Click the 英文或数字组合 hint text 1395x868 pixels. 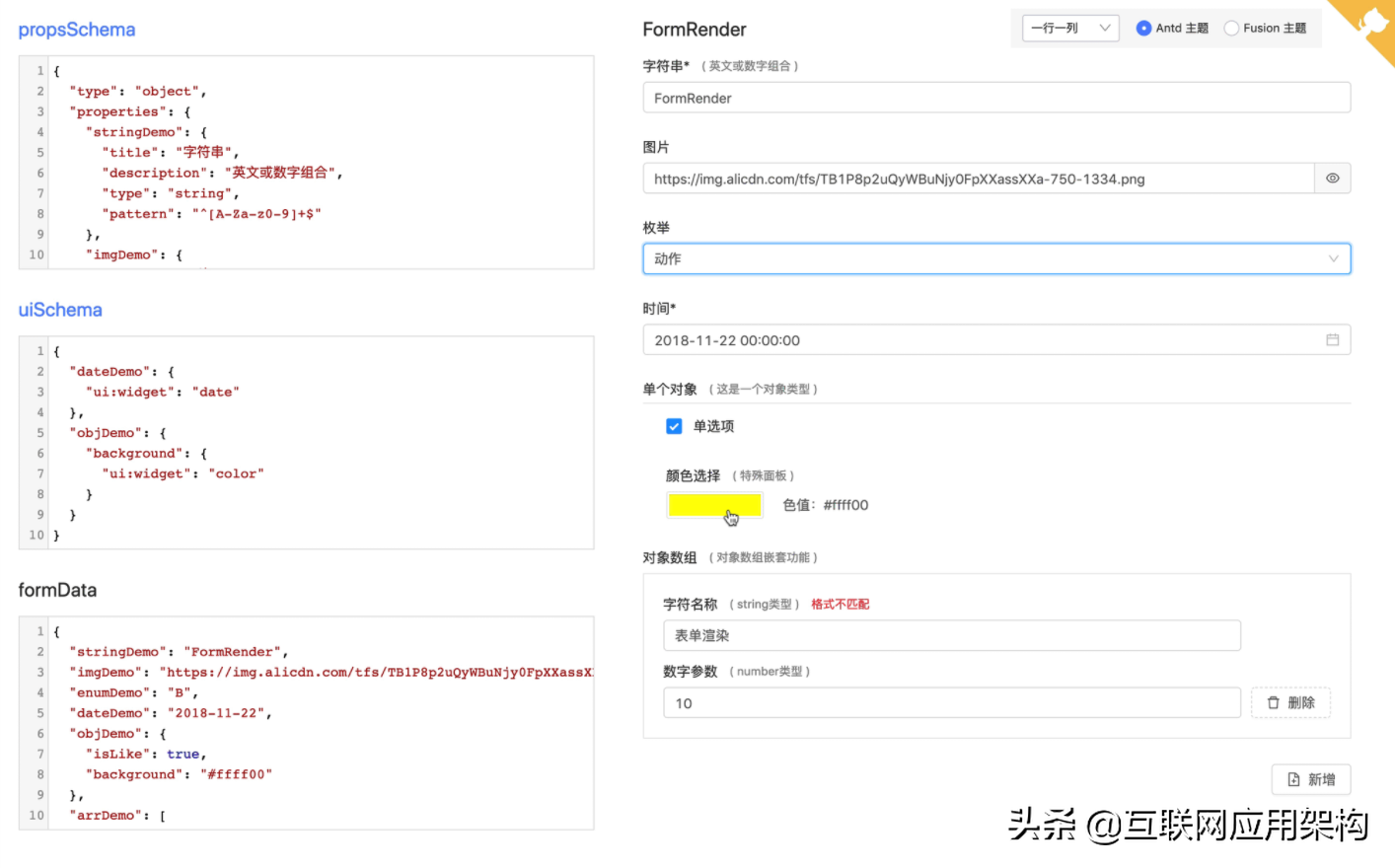[x=750, y=66]
